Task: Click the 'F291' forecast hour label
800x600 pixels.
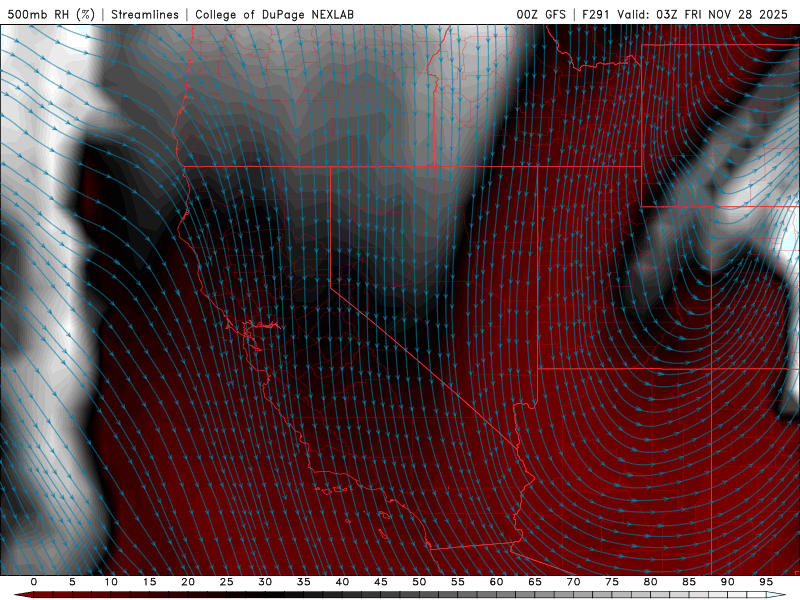Action: 596,14
